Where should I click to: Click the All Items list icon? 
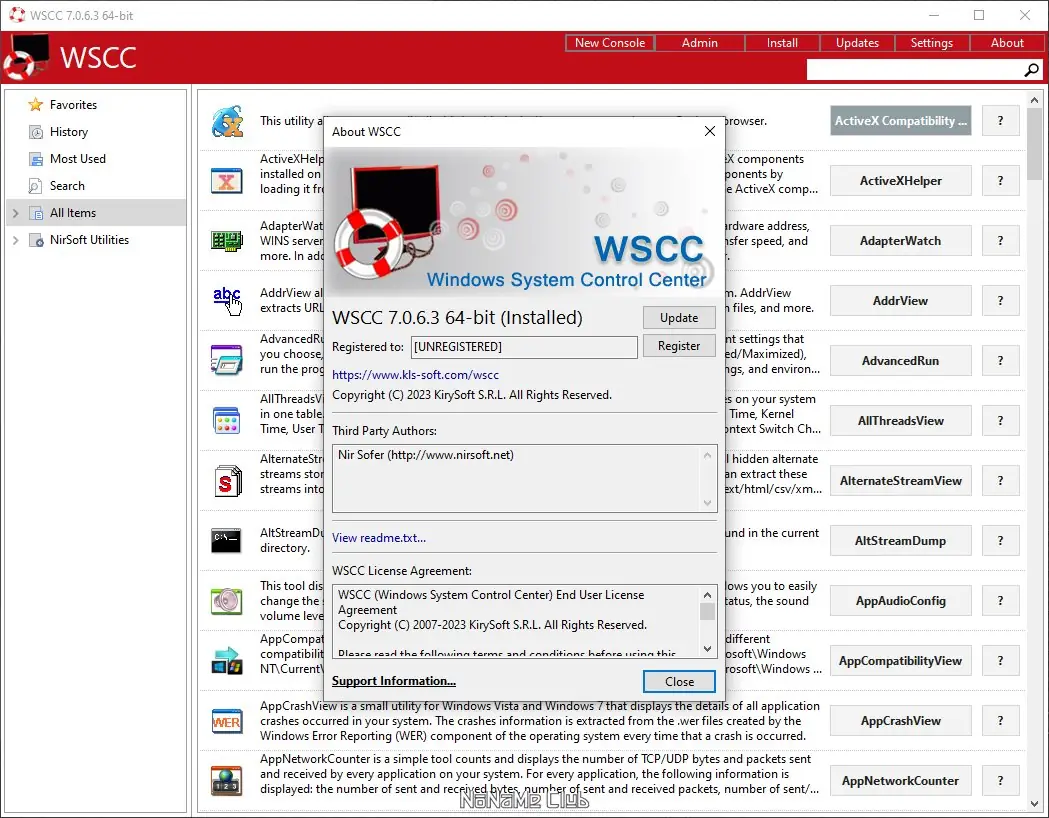click(35, 213)
